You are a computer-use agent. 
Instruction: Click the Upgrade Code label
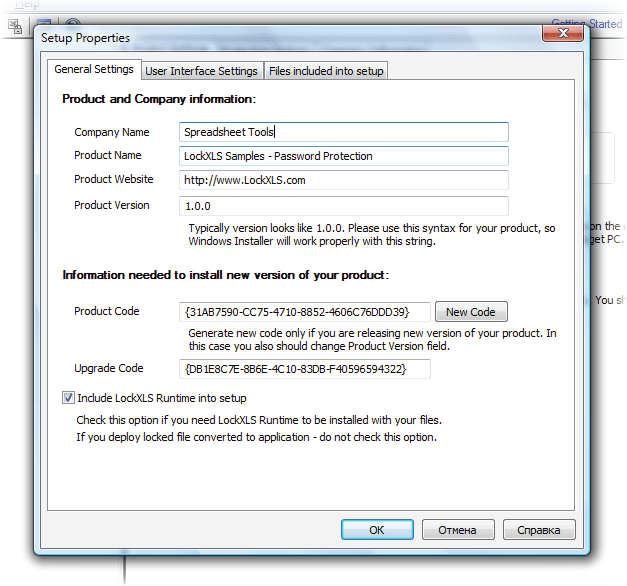(109, 368)
